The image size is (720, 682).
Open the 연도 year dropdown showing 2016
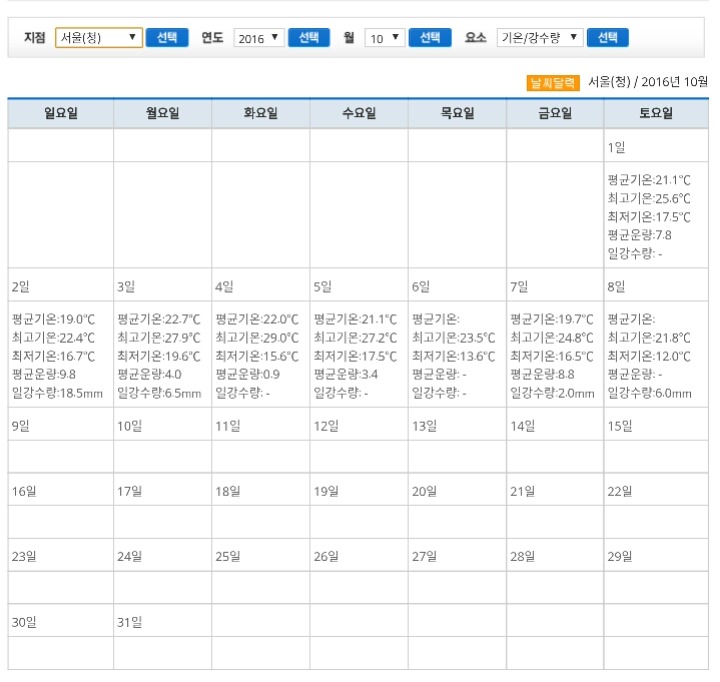click(259, 38)
